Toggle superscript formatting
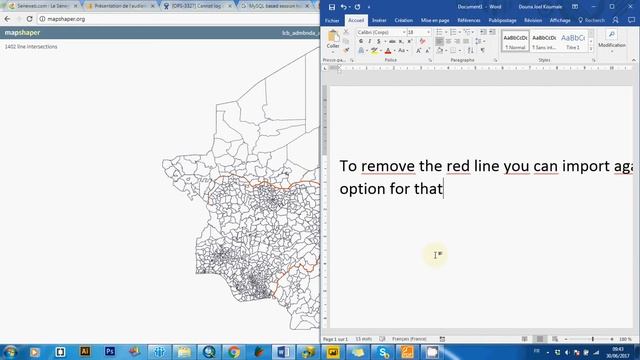 409,41
